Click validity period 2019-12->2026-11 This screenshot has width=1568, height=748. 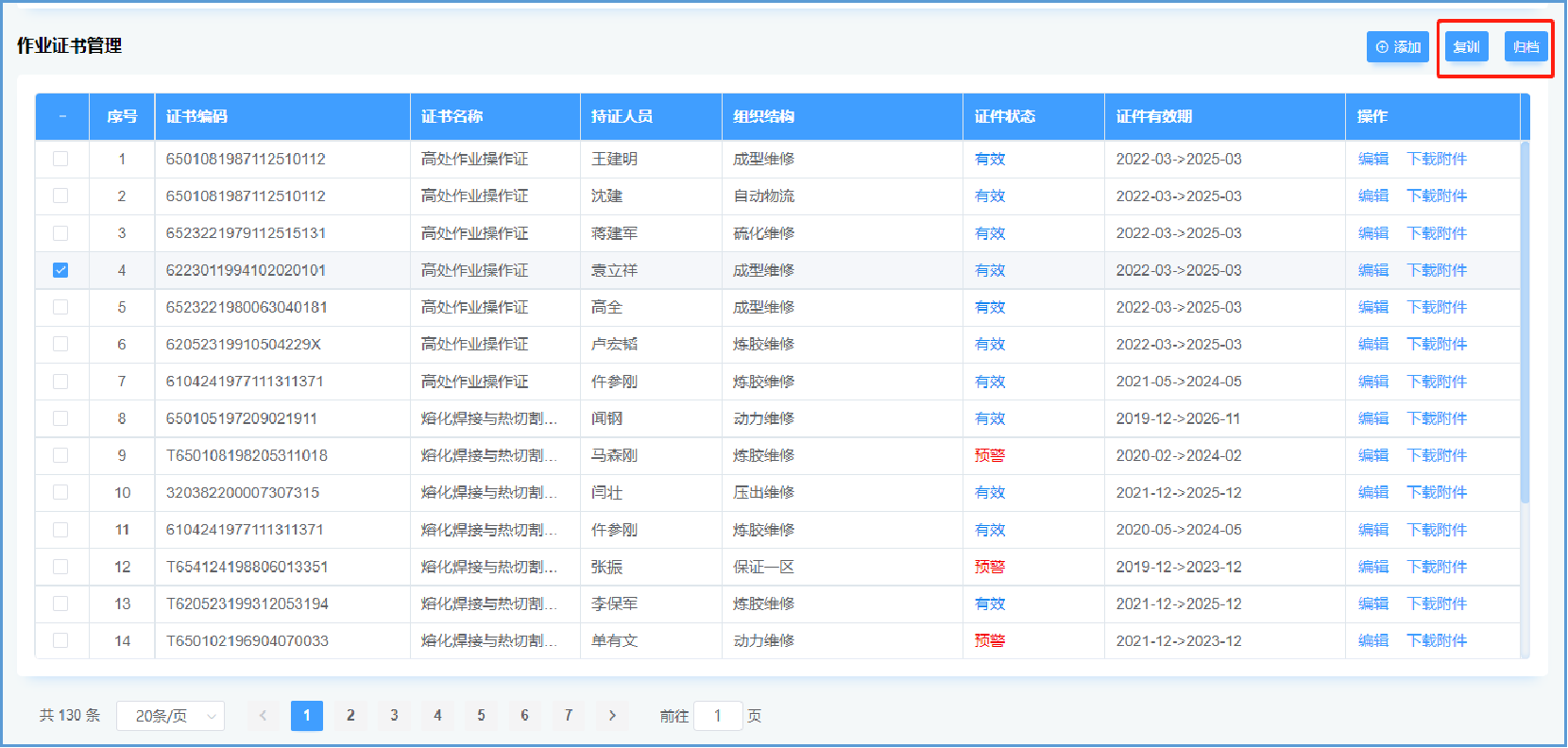click(x=1178, y=418)
